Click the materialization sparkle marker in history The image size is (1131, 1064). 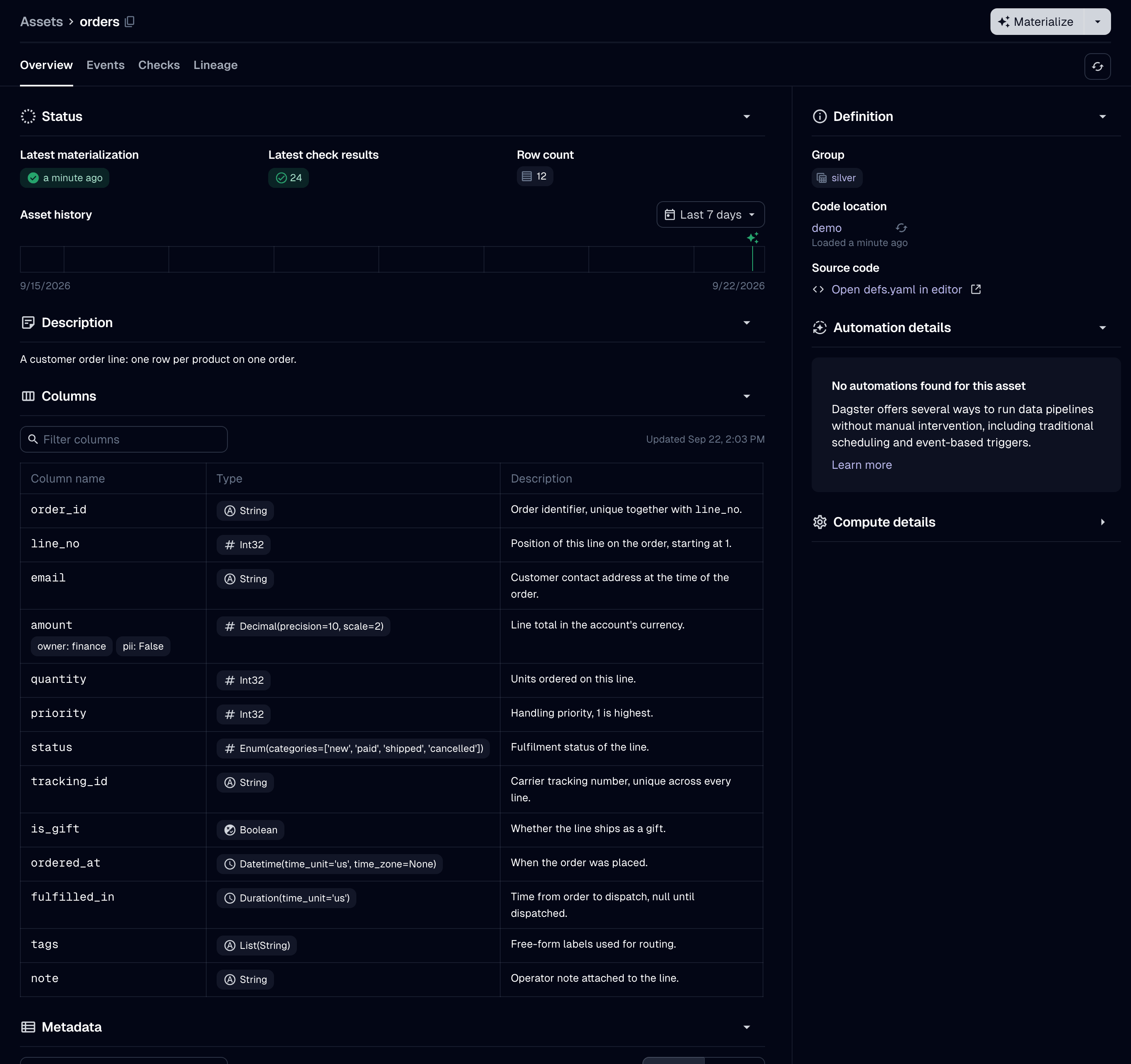[753, 237]
